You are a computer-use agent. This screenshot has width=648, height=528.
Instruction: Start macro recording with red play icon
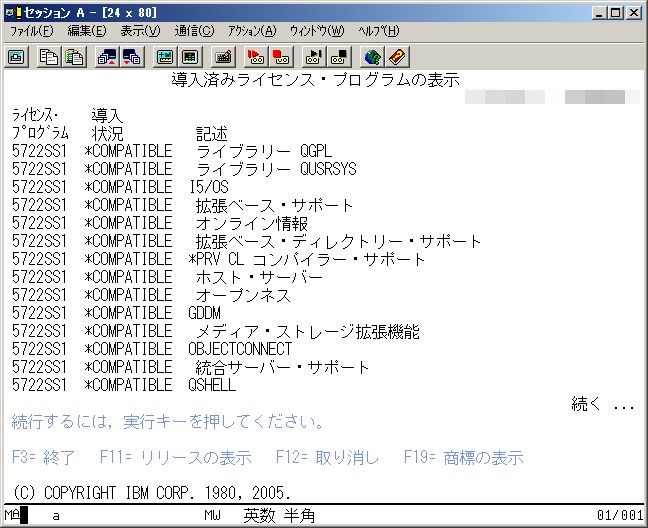[x=256, y=57]
